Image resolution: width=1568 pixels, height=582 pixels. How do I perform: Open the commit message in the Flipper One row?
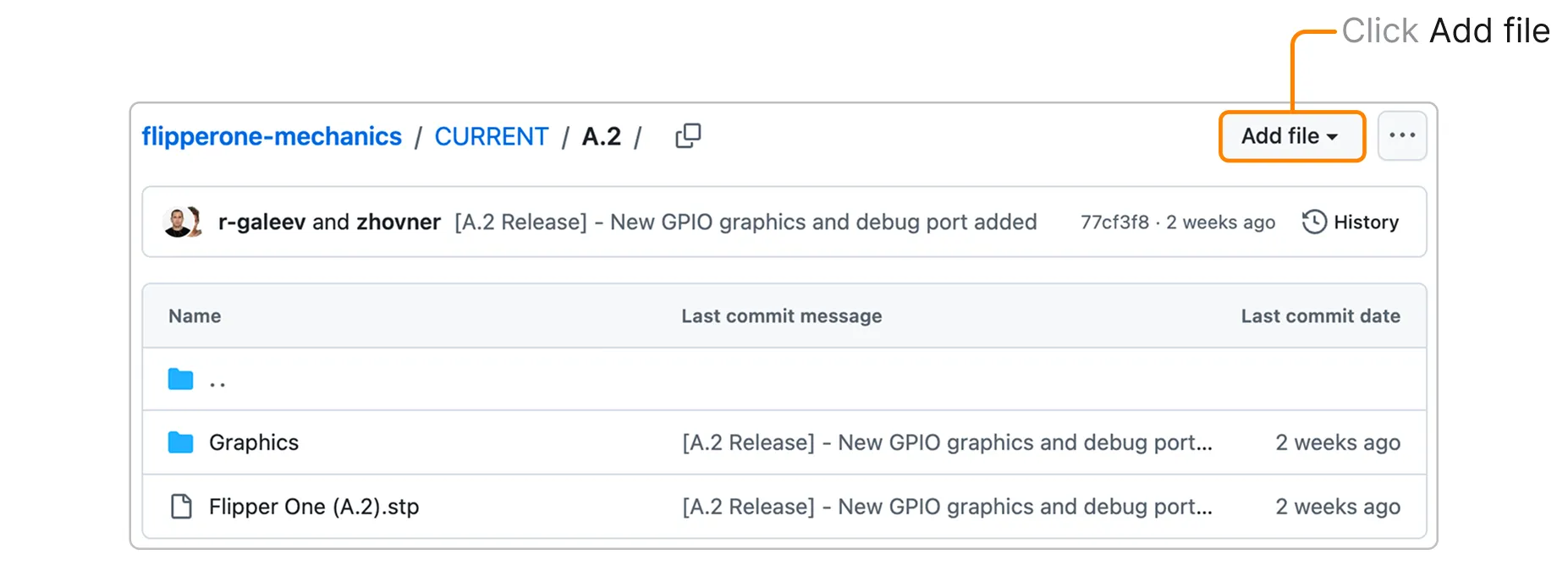click(x=947, y=506)
